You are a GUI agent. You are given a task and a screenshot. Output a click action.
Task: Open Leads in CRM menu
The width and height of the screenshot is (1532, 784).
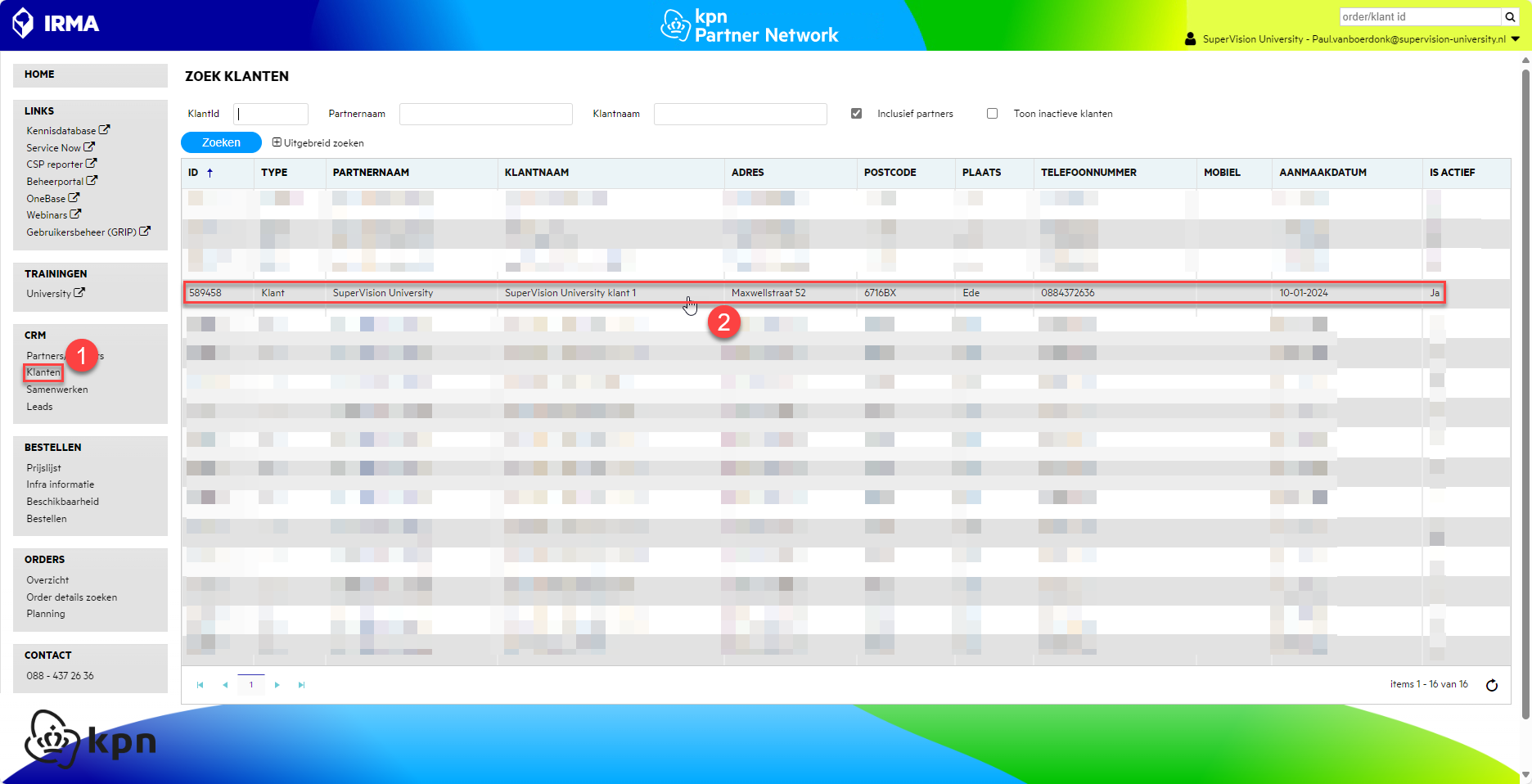(39, 407)
